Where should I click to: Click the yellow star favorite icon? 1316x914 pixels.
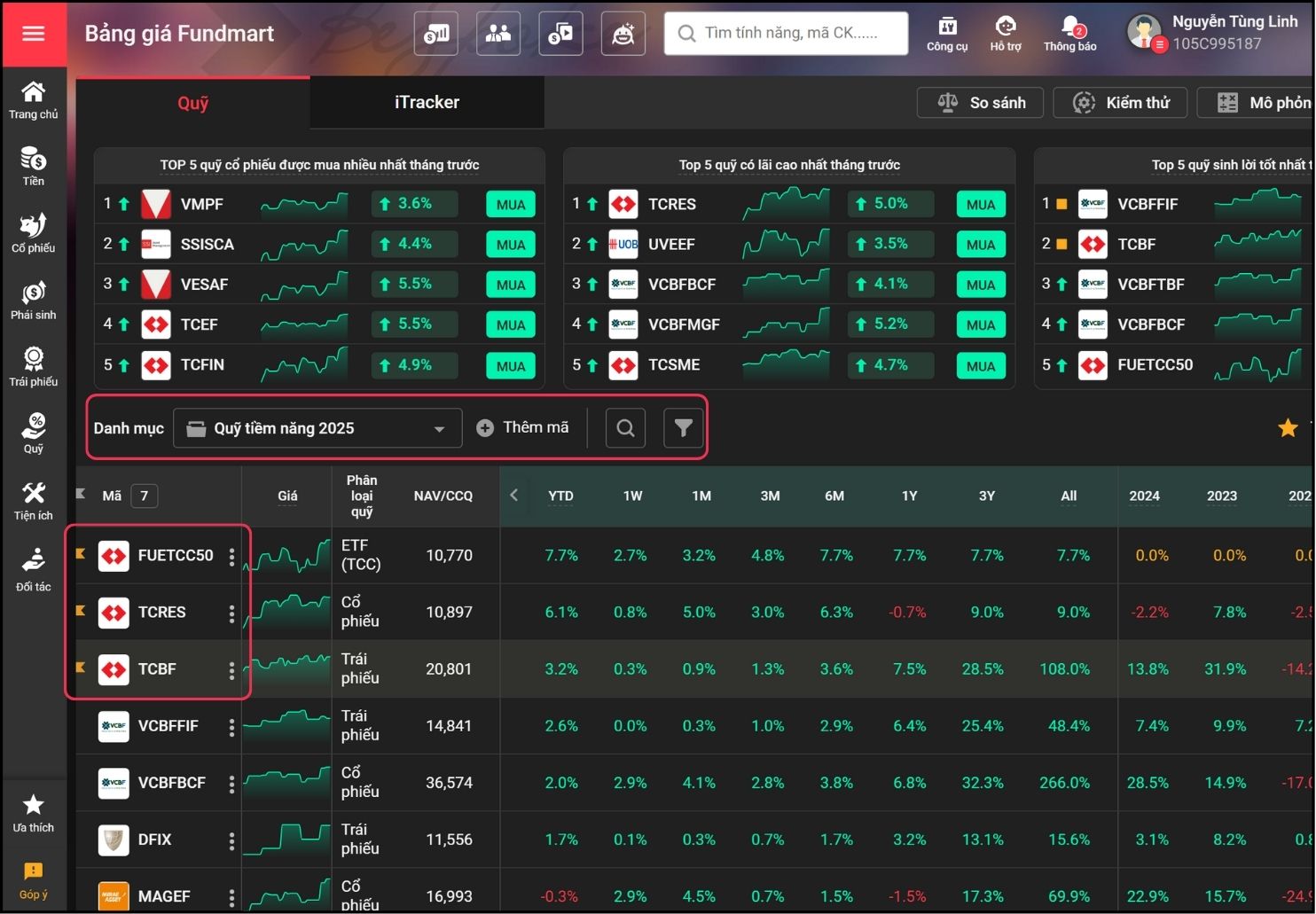1288,428
